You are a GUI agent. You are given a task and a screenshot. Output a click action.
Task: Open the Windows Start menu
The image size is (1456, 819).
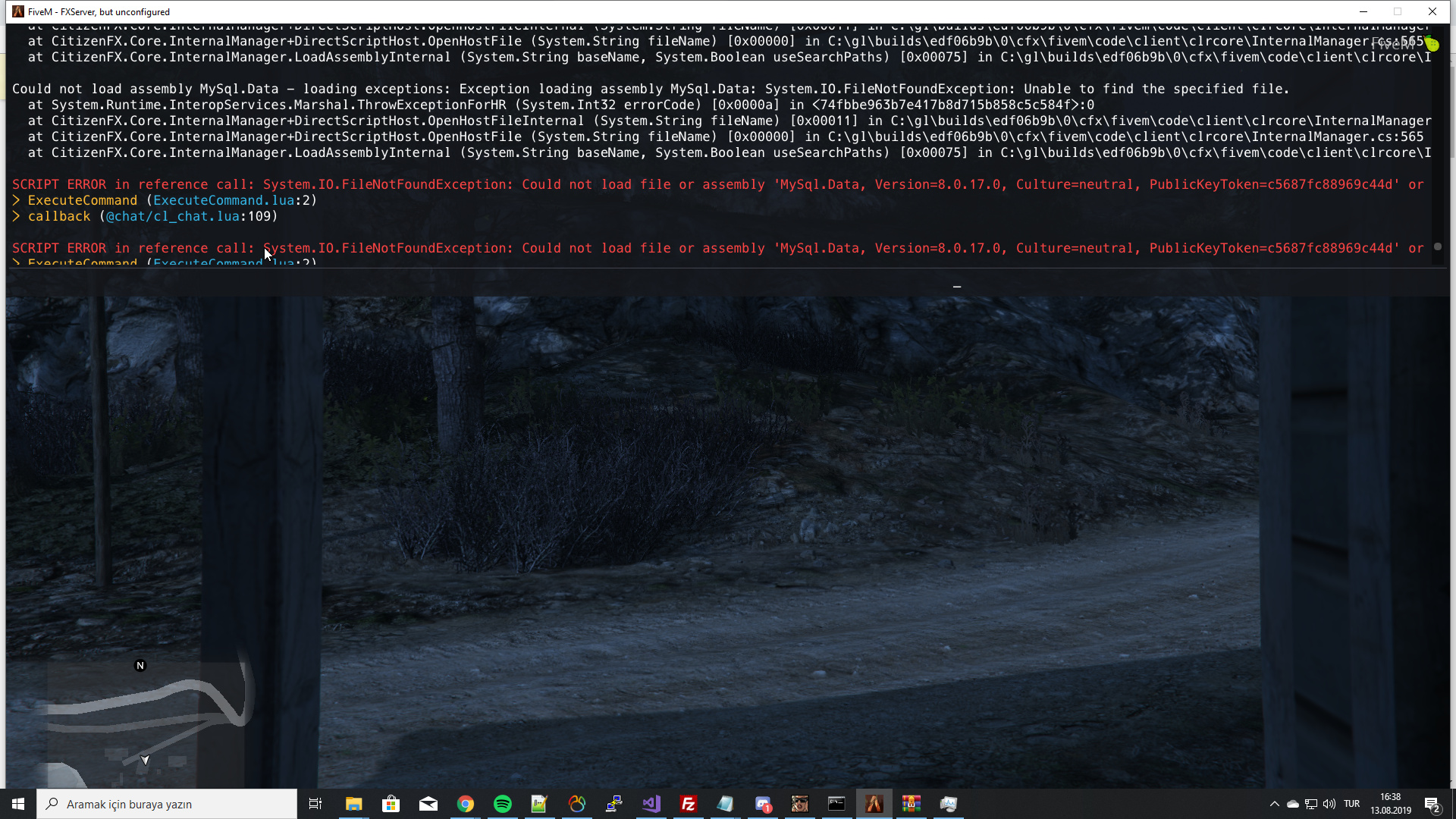pyautogui.click(x=18, y=804)
